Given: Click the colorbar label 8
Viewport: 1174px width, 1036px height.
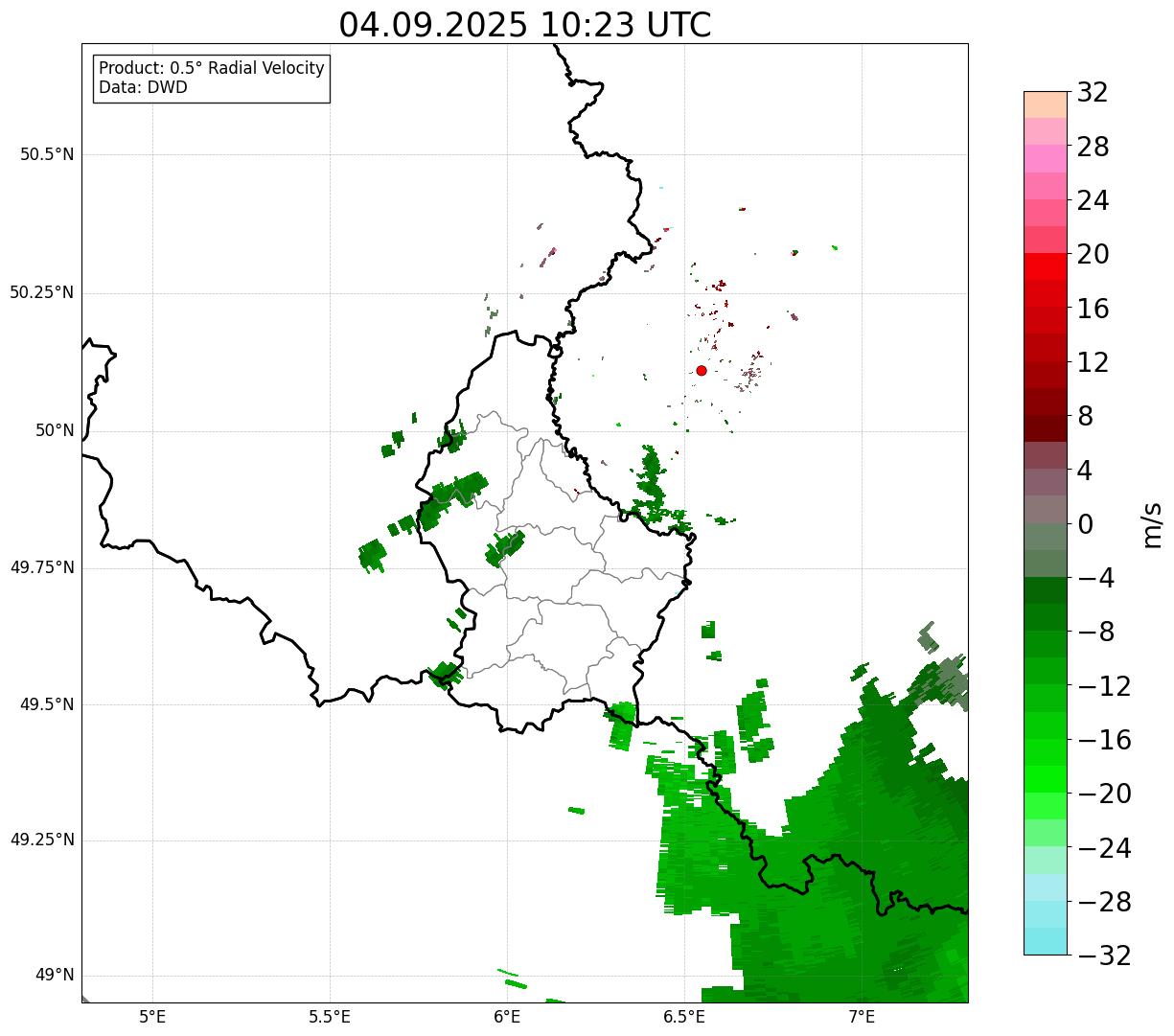Looking at the screenshot, I should tap(1085, 416).
